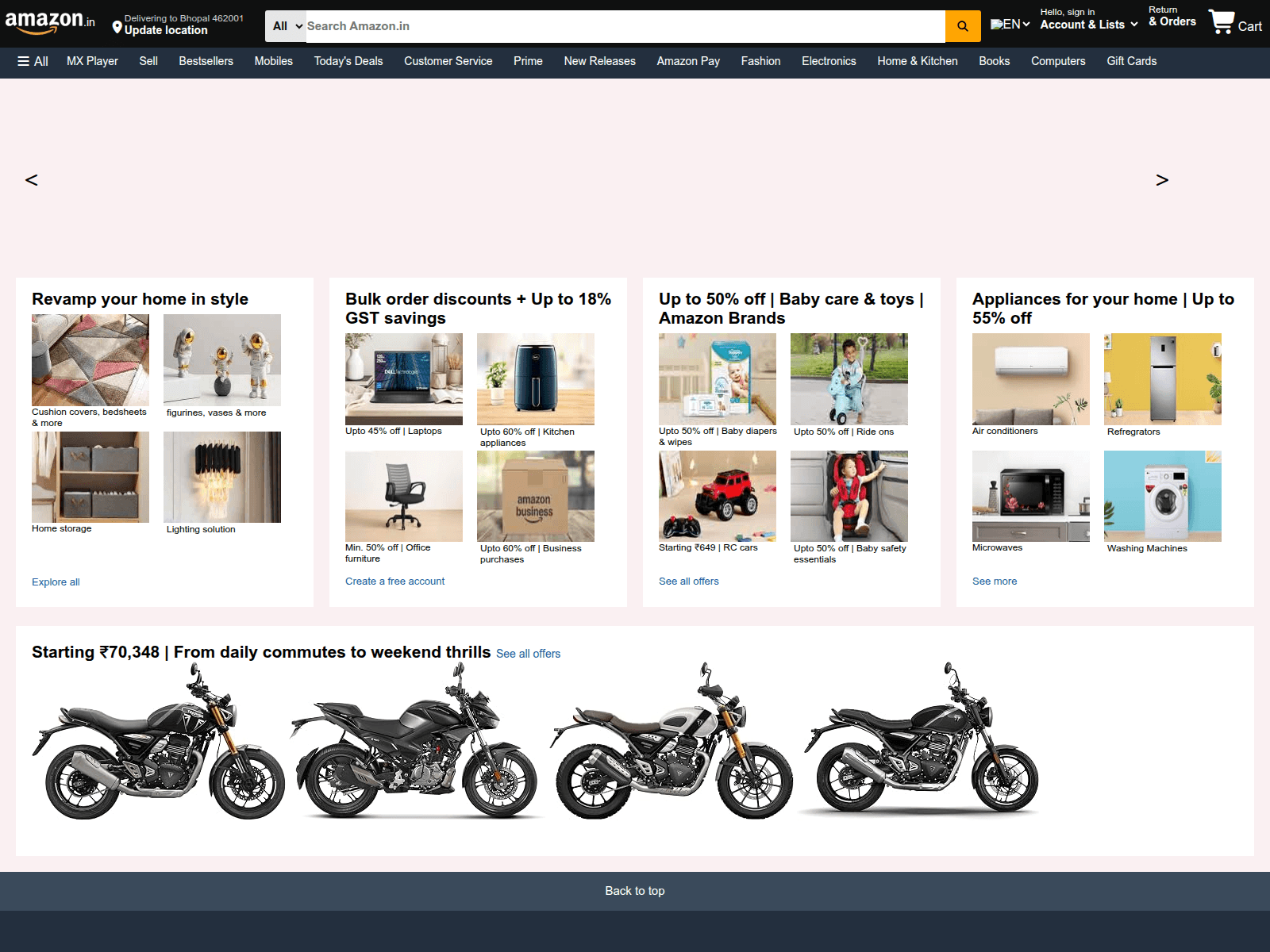Viewport: 1270px width, 952px height.
Task: Open the All hamburger menu
Action: click(33, 61)
